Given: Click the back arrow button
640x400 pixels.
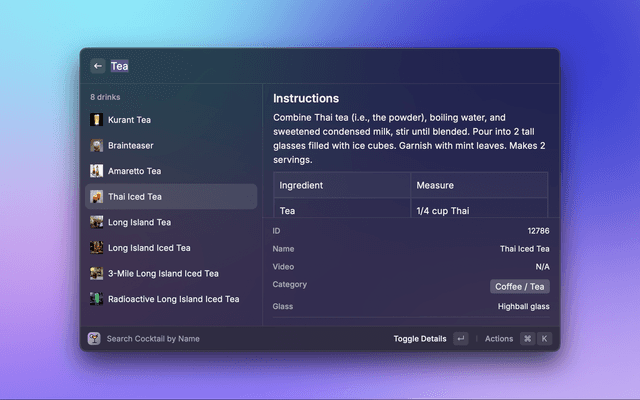Looking at the screenshot, I should (x=98, y=66).
